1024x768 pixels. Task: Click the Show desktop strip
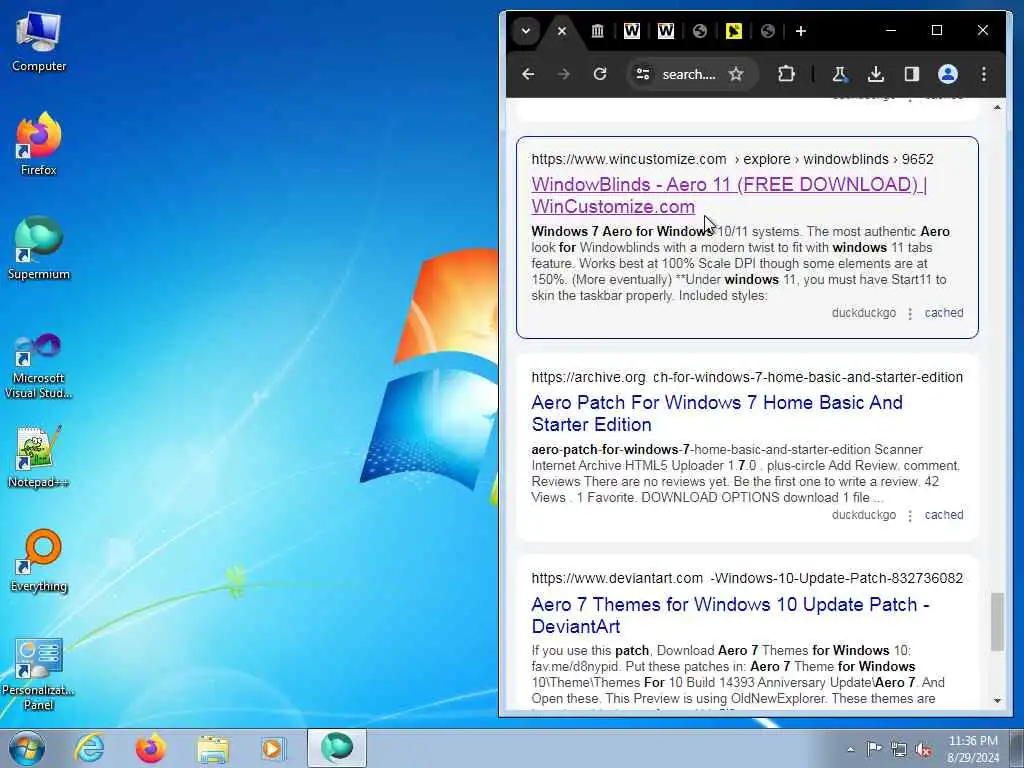[x=1018, y=748]
